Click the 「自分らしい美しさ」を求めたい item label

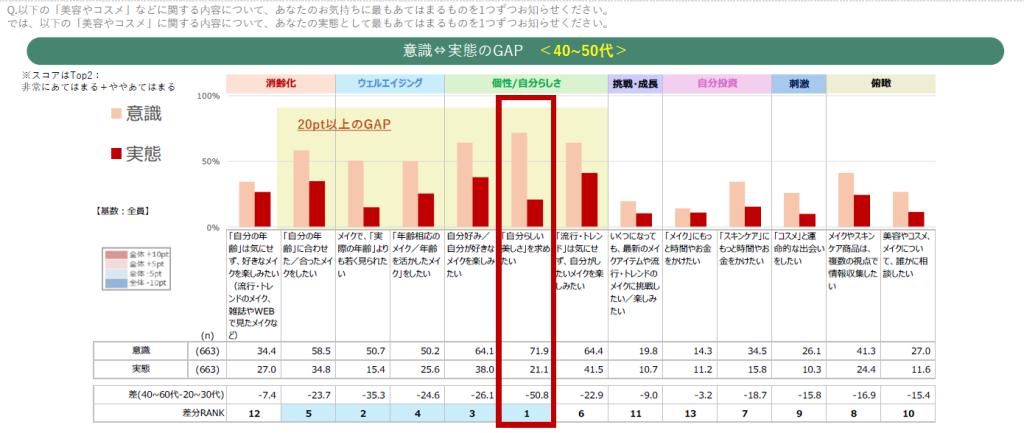click(x=524, y=250)
